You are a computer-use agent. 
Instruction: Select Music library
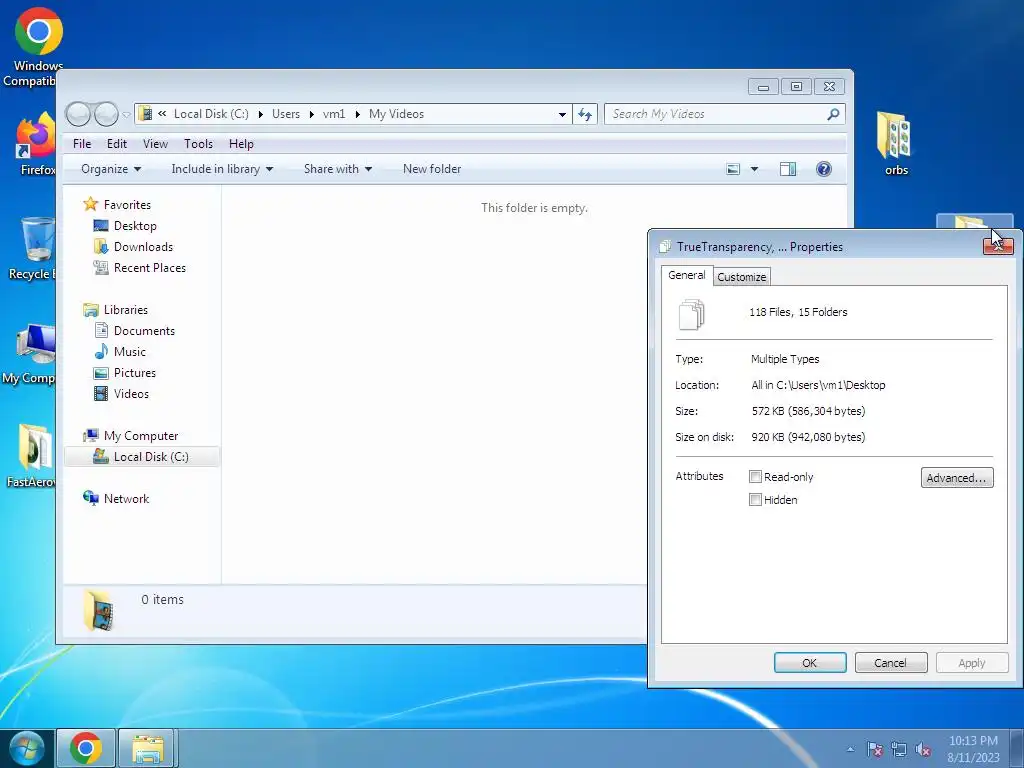click(129, 352)
